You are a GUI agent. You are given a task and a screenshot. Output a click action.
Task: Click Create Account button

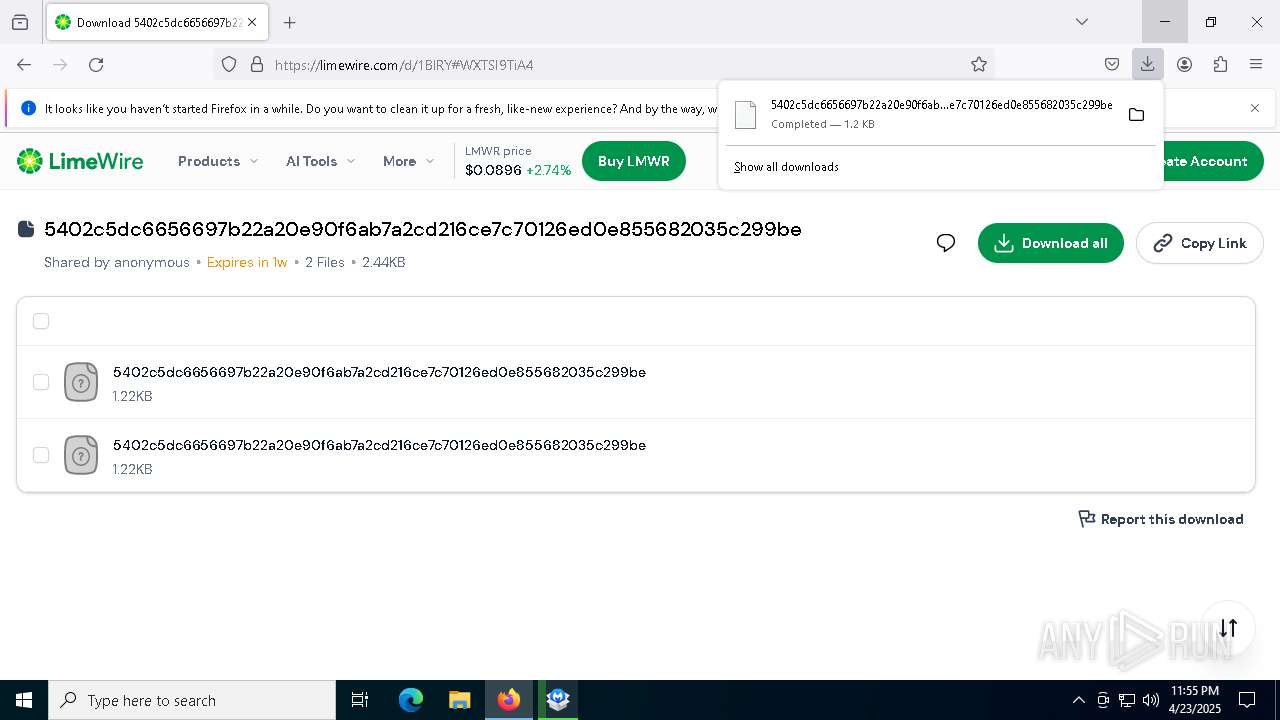pos(1213,161)
